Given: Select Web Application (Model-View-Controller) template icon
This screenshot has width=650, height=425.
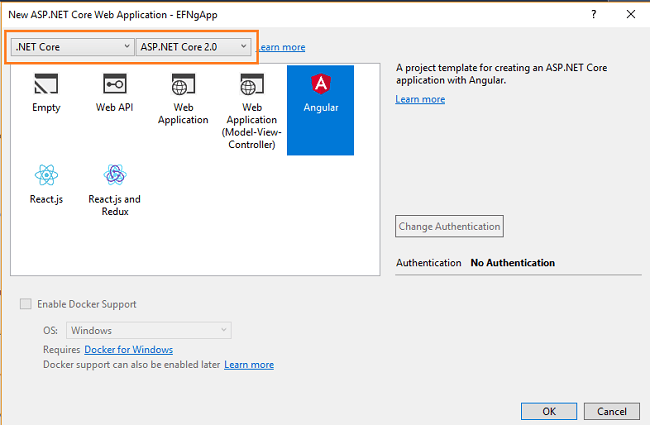Looking at the screenshot, I should click(x=251, y=84).
